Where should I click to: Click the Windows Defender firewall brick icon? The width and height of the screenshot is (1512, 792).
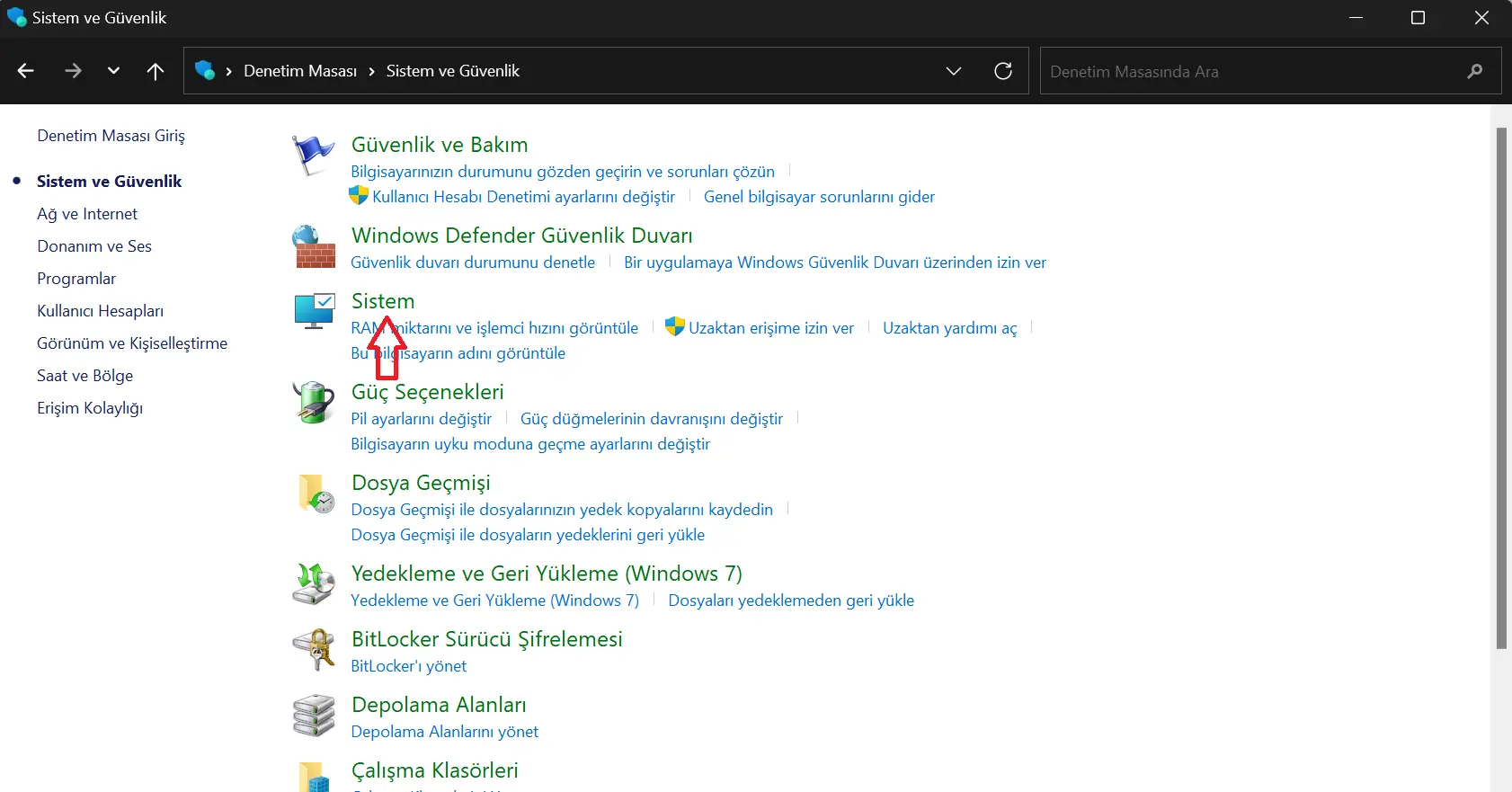click(x=313, y=246)
